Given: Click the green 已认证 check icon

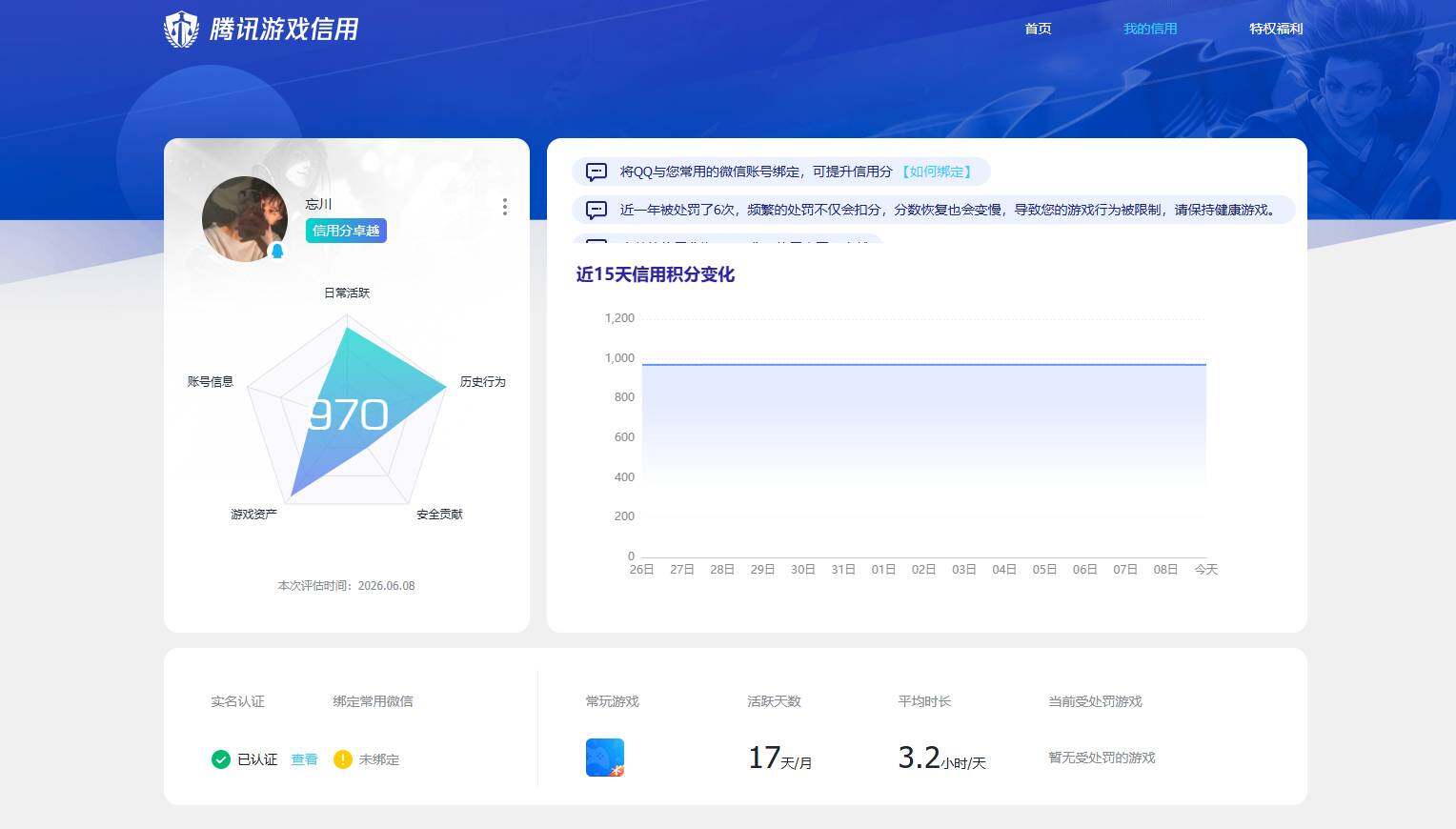Looking at the screenshot, I should (220, 759).
